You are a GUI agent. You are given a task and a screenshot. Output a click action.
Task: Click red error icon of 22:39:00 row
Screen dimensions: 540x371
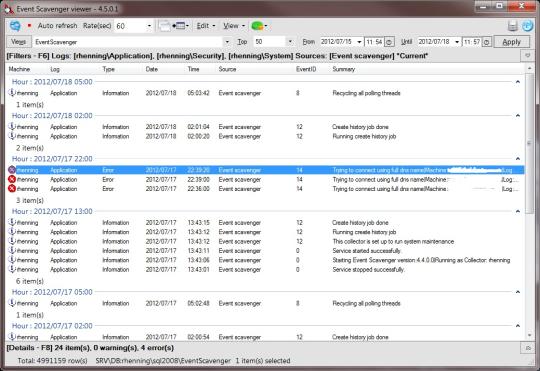pos(12,179)
